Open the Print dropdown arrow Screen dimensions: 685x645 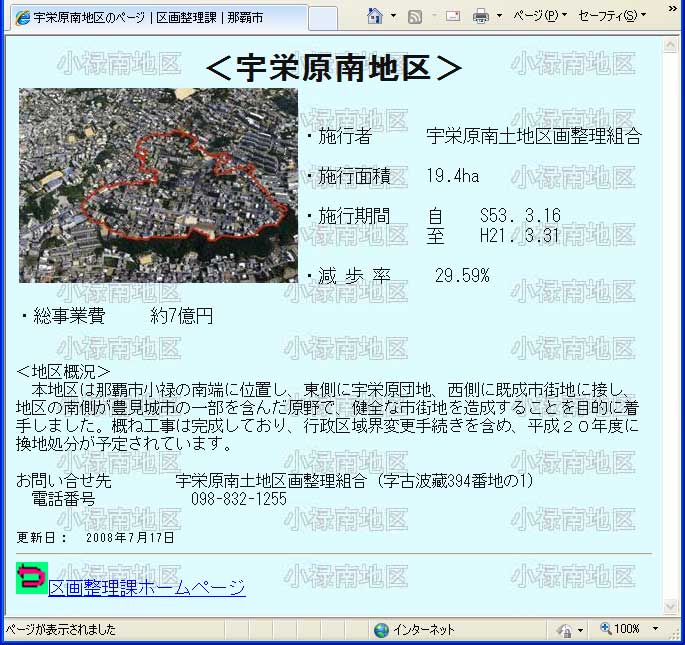(499, 17)
